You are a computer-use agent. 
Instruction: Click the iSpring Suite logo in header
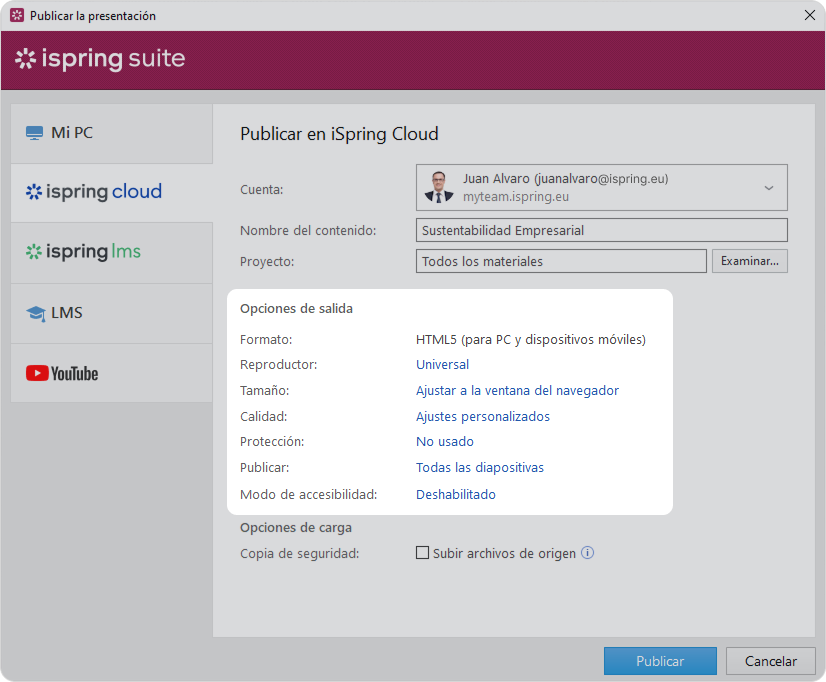click(x=100, y=59)
